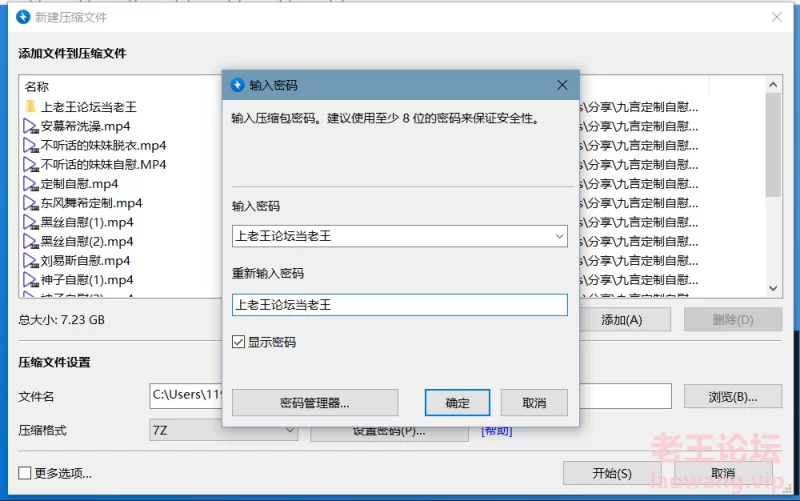Focus the 重新输入密码 field
This screenshot has height=501, width=800.
point(399,305)
